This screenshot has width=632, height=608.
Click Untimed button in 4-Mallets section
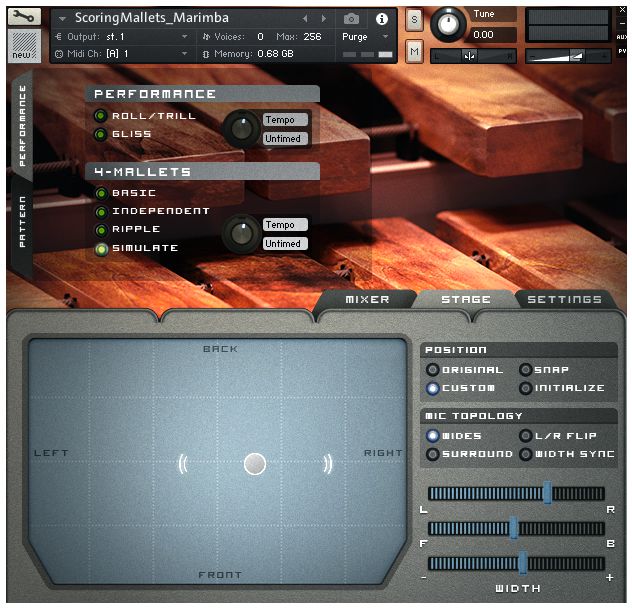[285, 244]
